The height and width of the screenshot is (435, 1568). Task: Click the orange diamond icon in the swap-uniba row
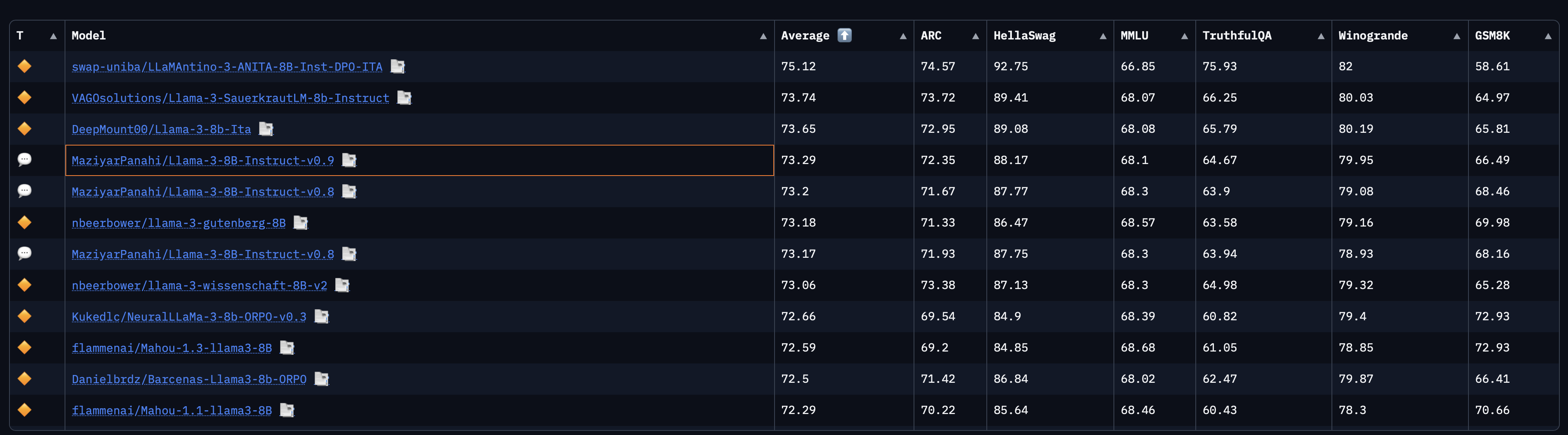(x=24, y=66)
